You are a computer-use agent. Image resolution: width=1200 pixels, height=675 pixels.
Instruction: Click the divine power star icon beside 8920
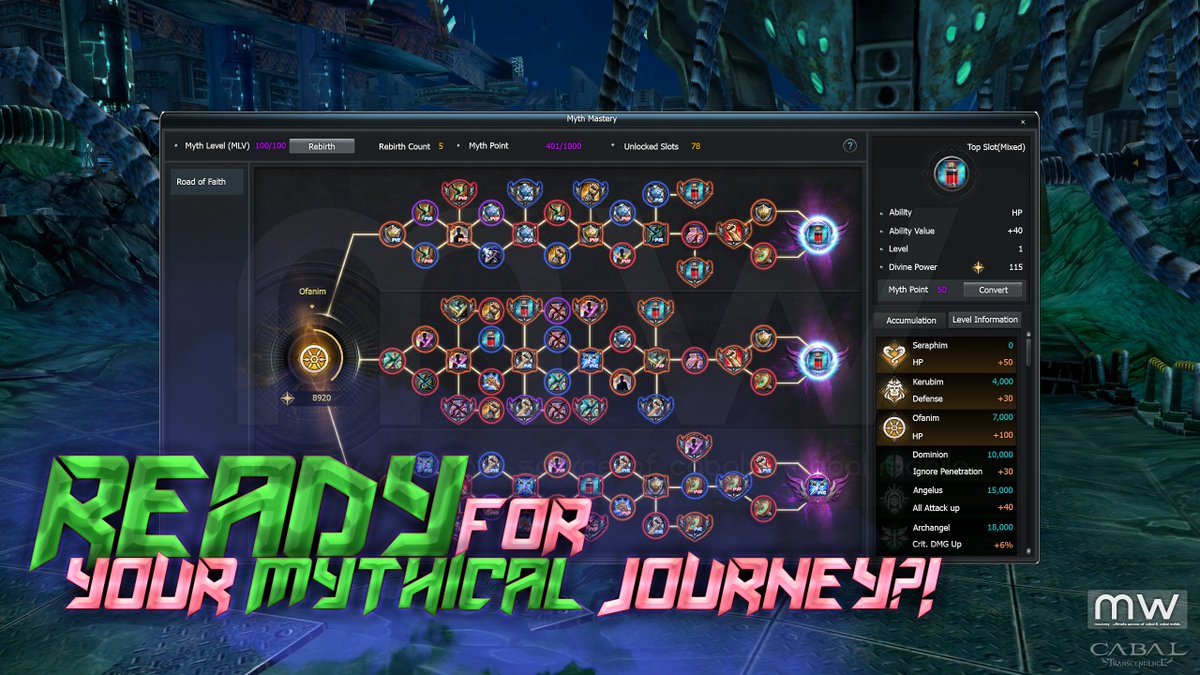(288, 398)
